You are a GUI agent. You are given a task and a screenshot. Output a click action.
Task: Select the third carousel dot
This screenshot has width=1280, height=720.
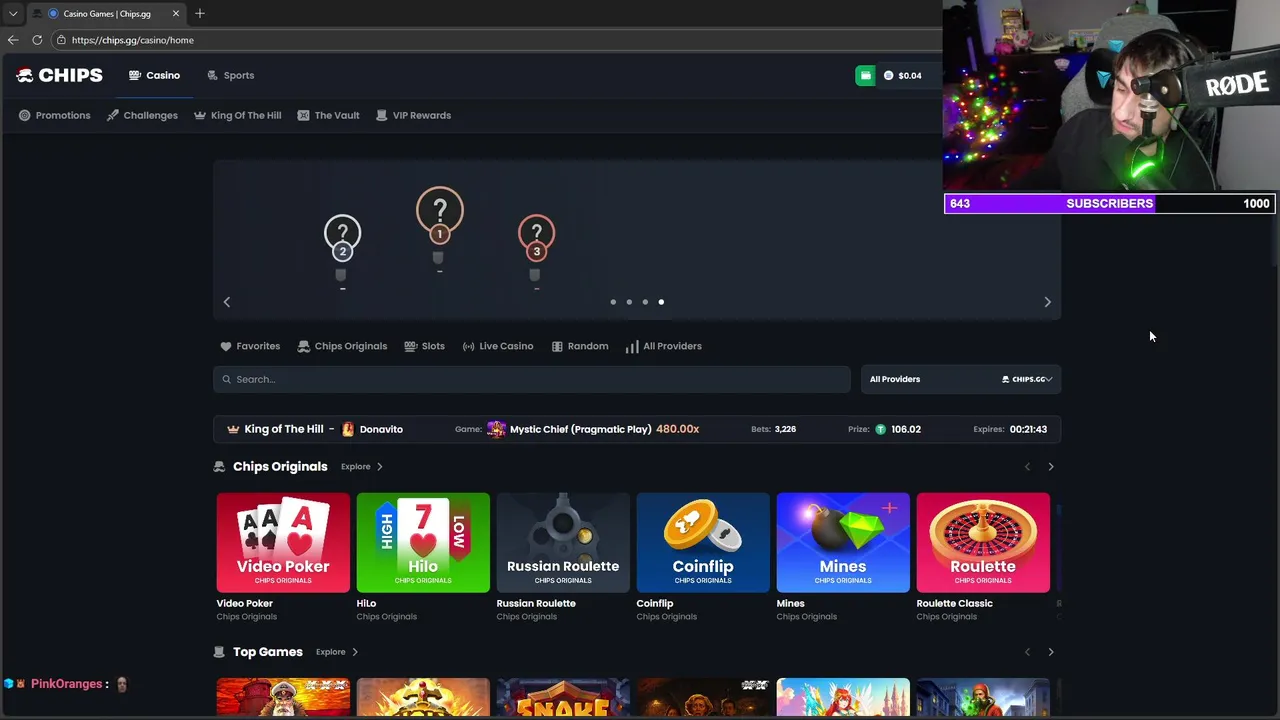[x=645, y=302]
